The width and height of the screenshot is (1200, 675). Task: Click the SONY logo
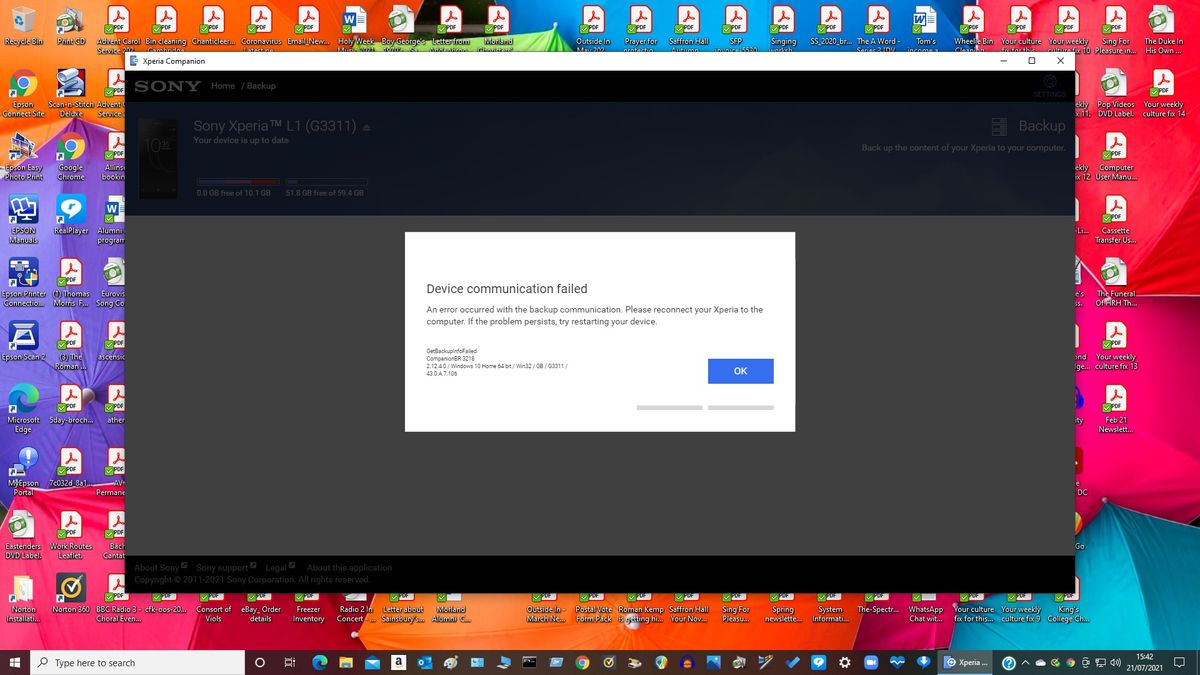(x=166, y=86)
